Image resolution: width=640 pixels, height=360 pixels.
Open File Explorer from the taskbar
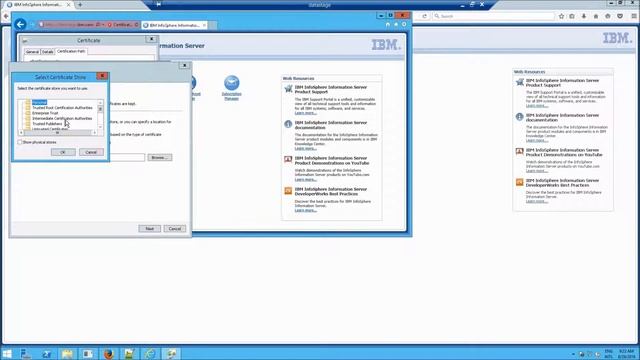(x=67, y=353)
